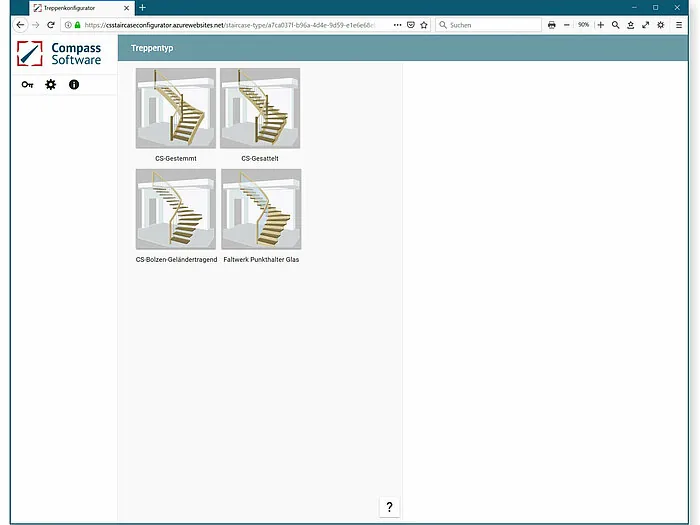This screenshot has width=700, height=525.
Task: Bookmark this page with the star icon
Action: pyautogui.click(x=424, y=25)
